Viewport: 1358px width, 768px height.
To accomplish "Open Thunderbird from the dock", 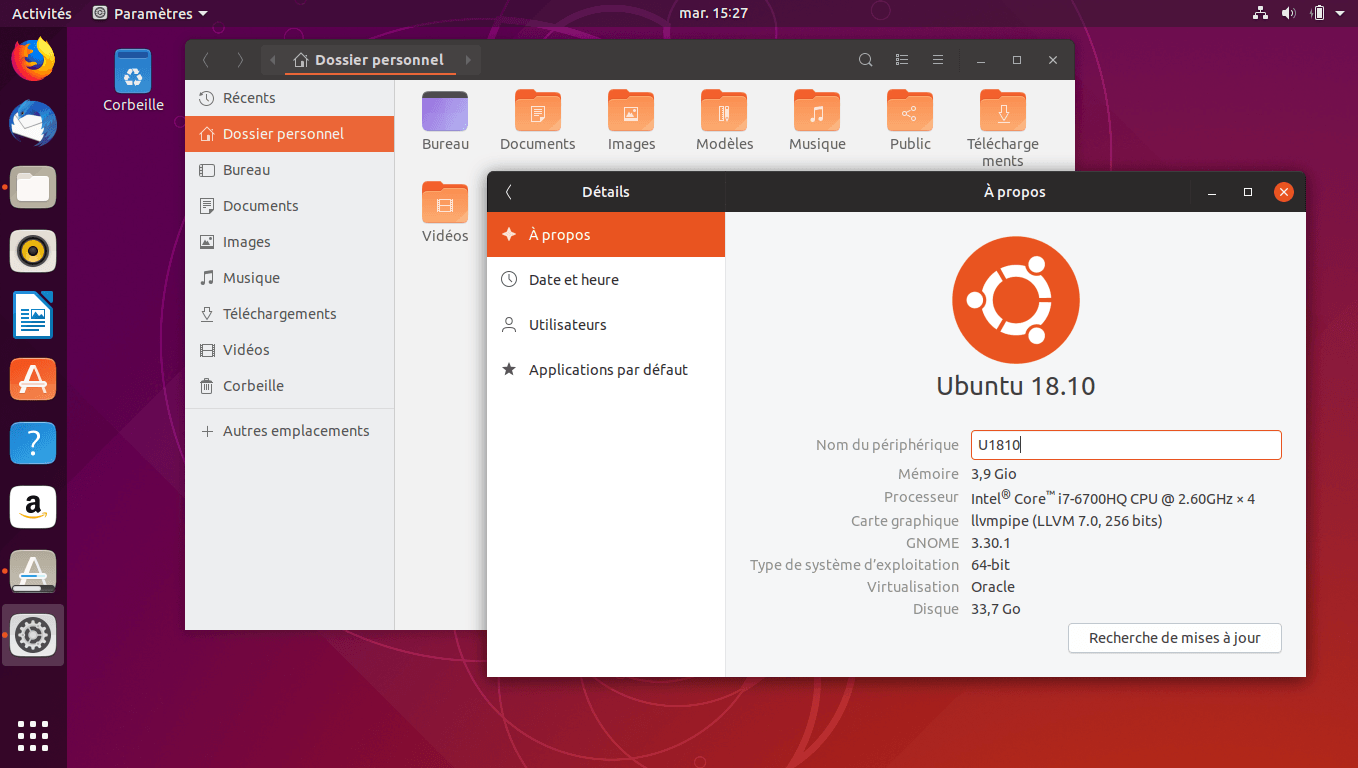I will pos(33,123).
